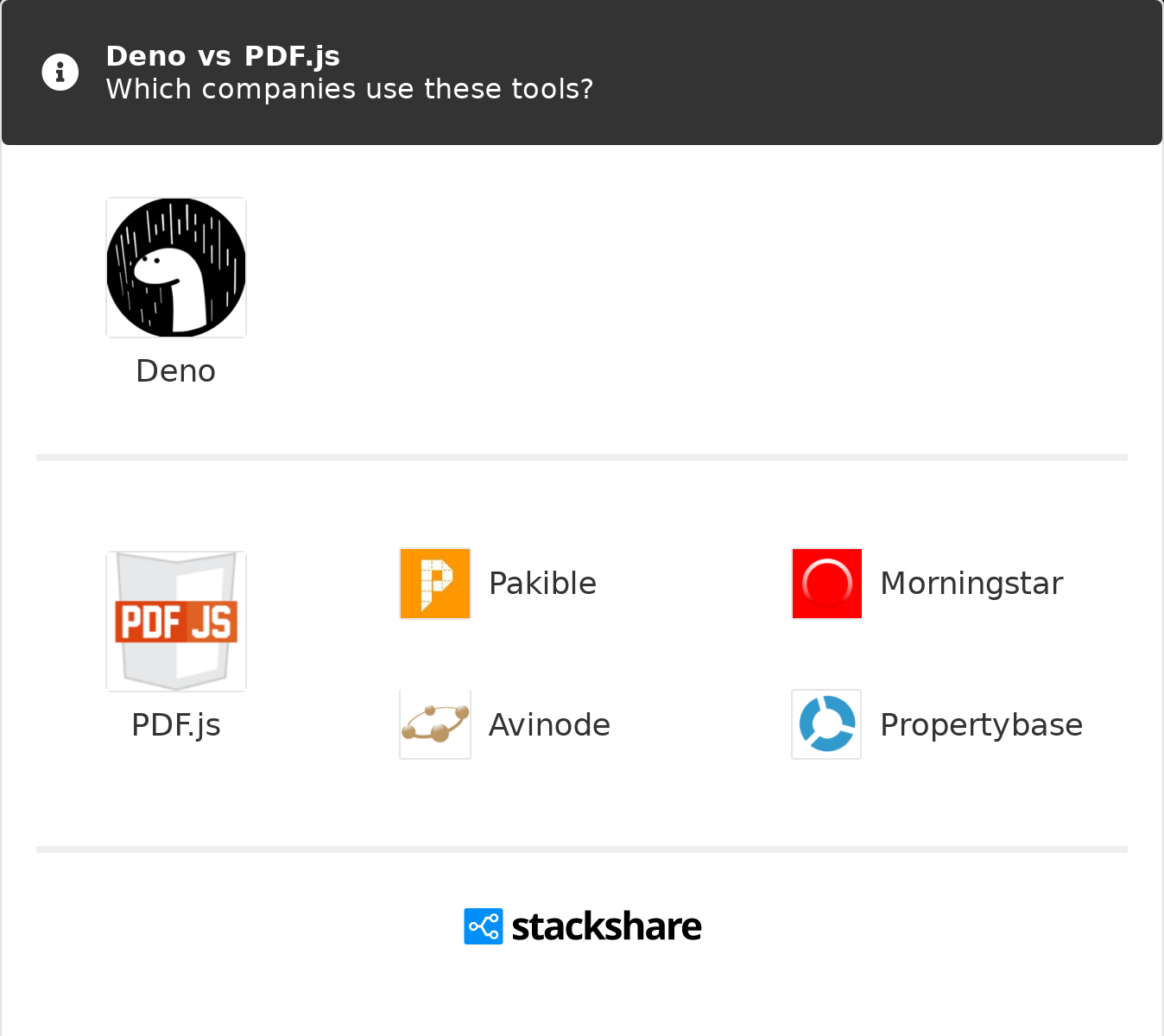The image size is (1164, 1036).
Task: Click the Deno dinosaur logo
Action: [x=176, y=268]
